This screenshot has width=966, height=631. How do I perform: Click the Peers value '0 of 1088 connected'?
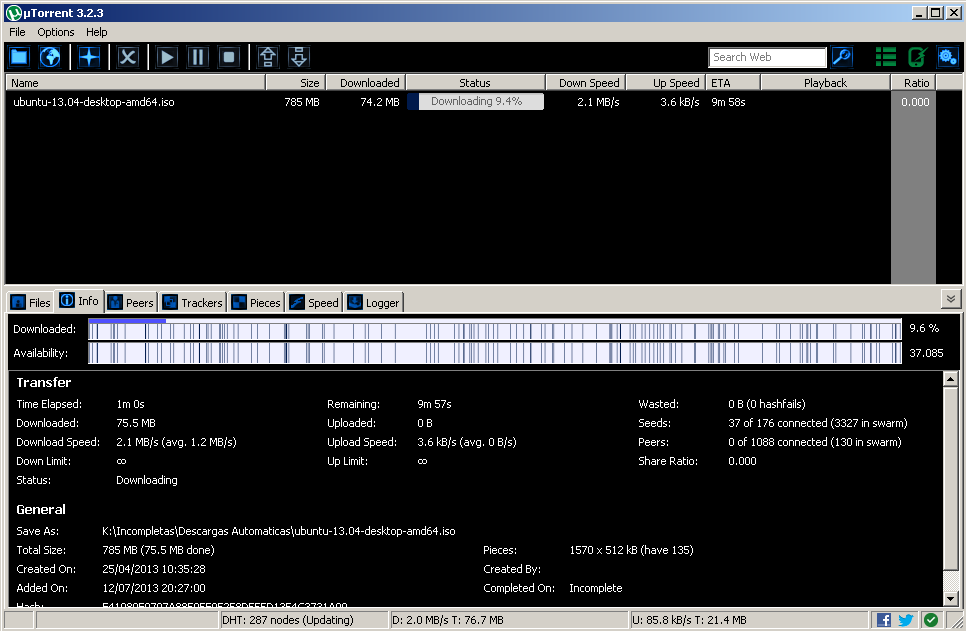[x=814, y=442]
